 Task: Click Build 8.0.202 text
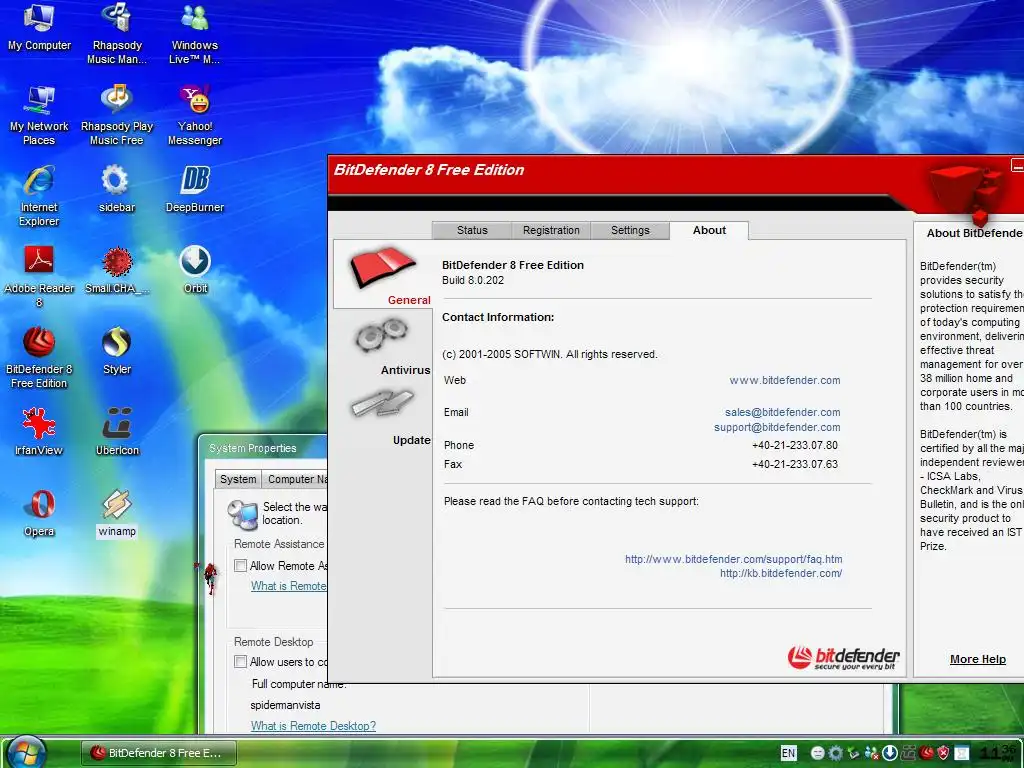click(x=473, y=280)
